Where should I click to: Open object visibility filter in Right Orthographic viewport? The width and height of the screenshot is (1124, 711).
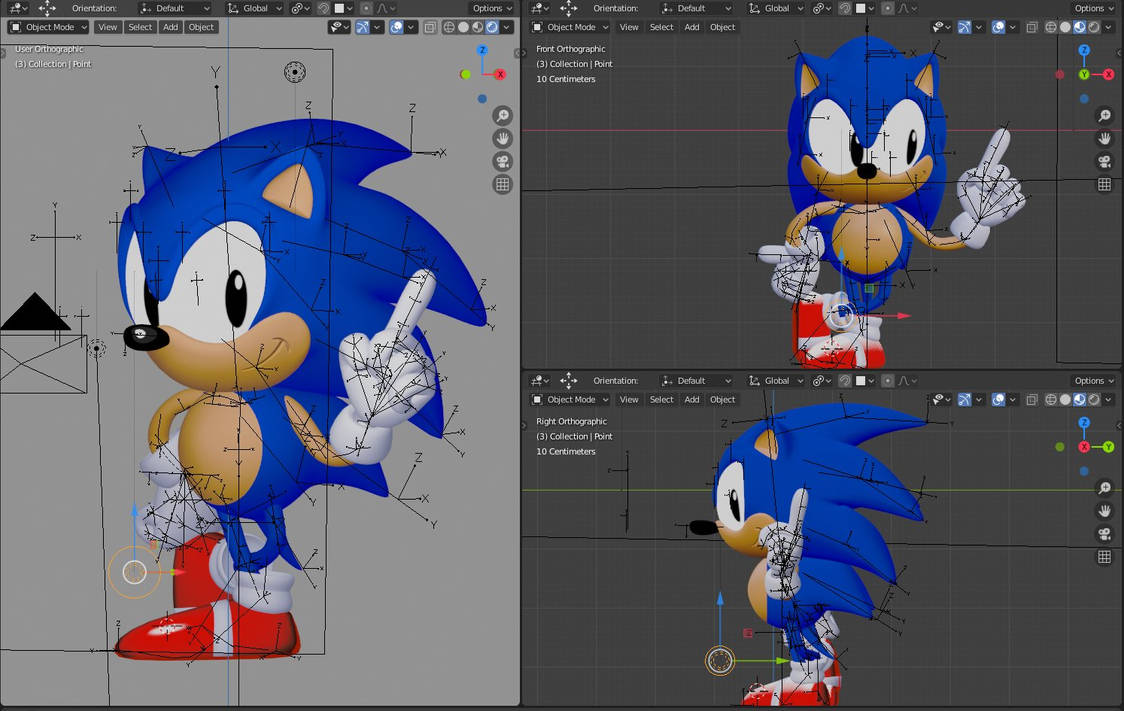(942, 399)
